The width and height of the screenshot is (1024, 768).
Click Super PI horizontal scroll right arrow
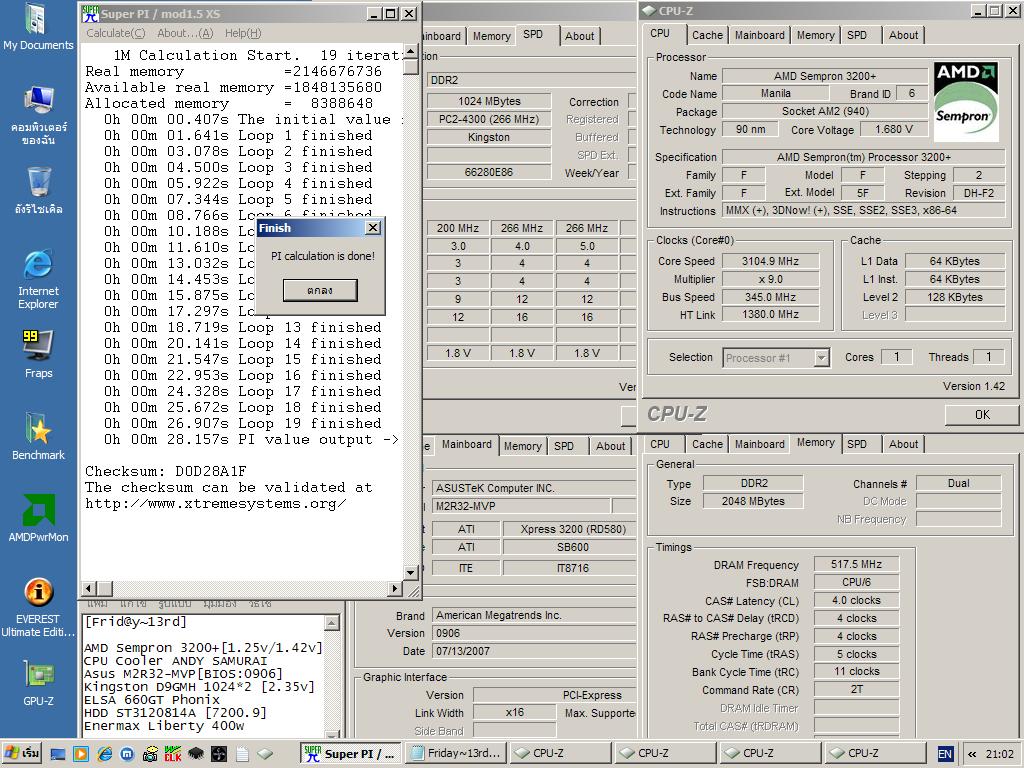(394, 588)
